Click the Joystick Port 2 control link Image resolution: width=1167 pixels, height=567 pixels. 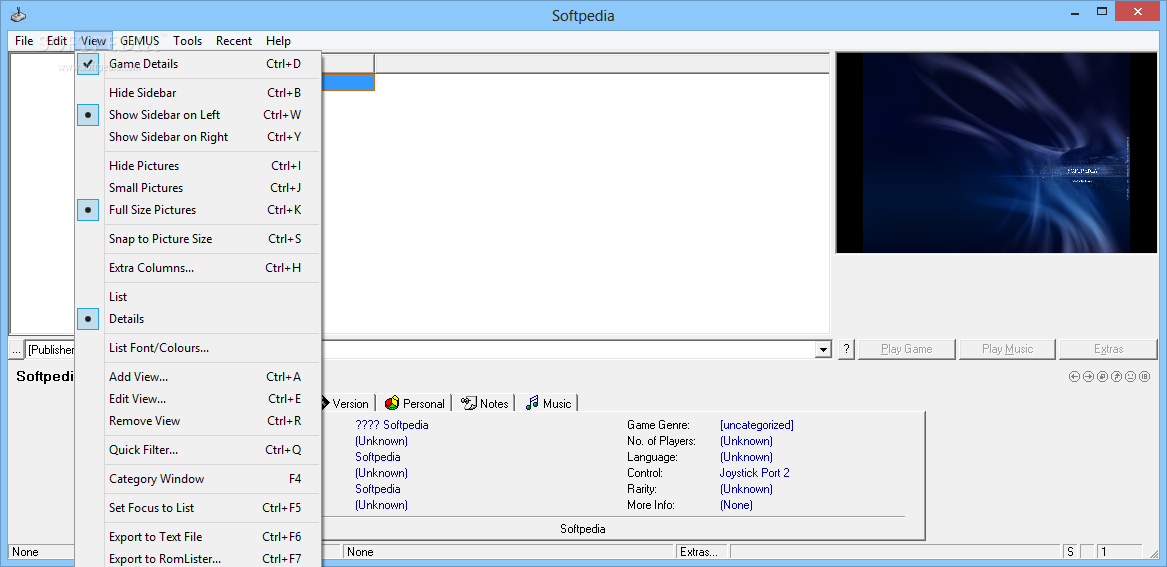[x=754, y=472]
